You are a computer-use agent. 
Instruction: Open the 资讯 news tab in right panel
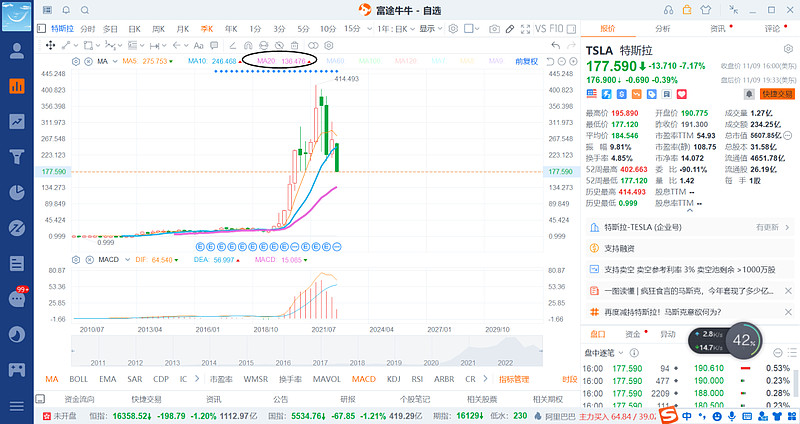click(x=718, y=29)
